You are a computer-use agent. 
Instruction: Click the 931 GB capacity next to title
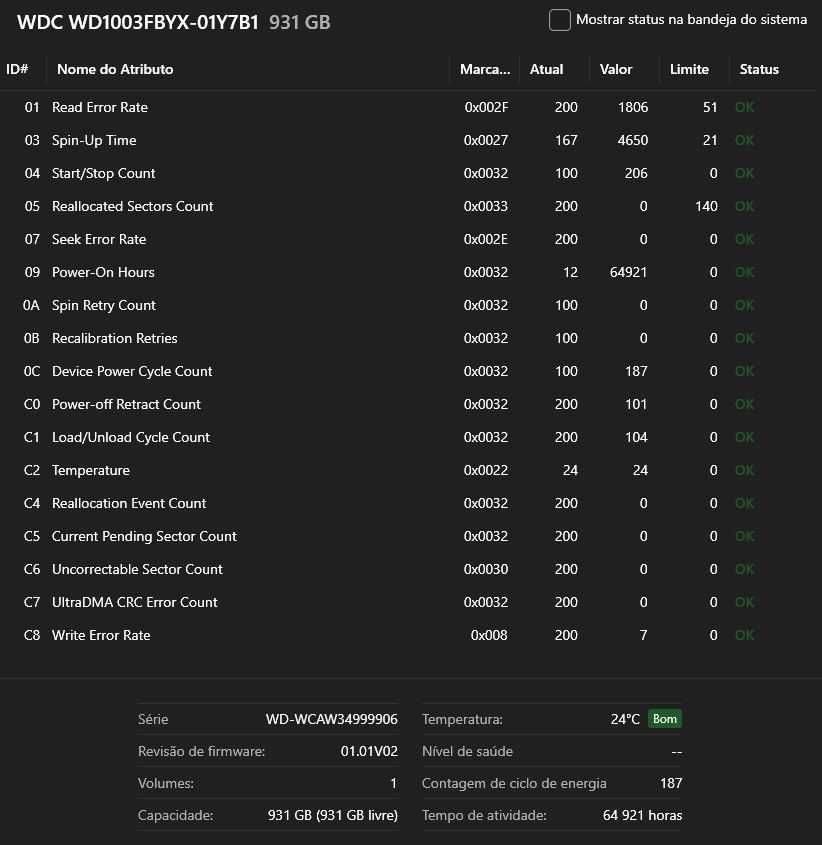pyautogui.click(x=300, y=22)
